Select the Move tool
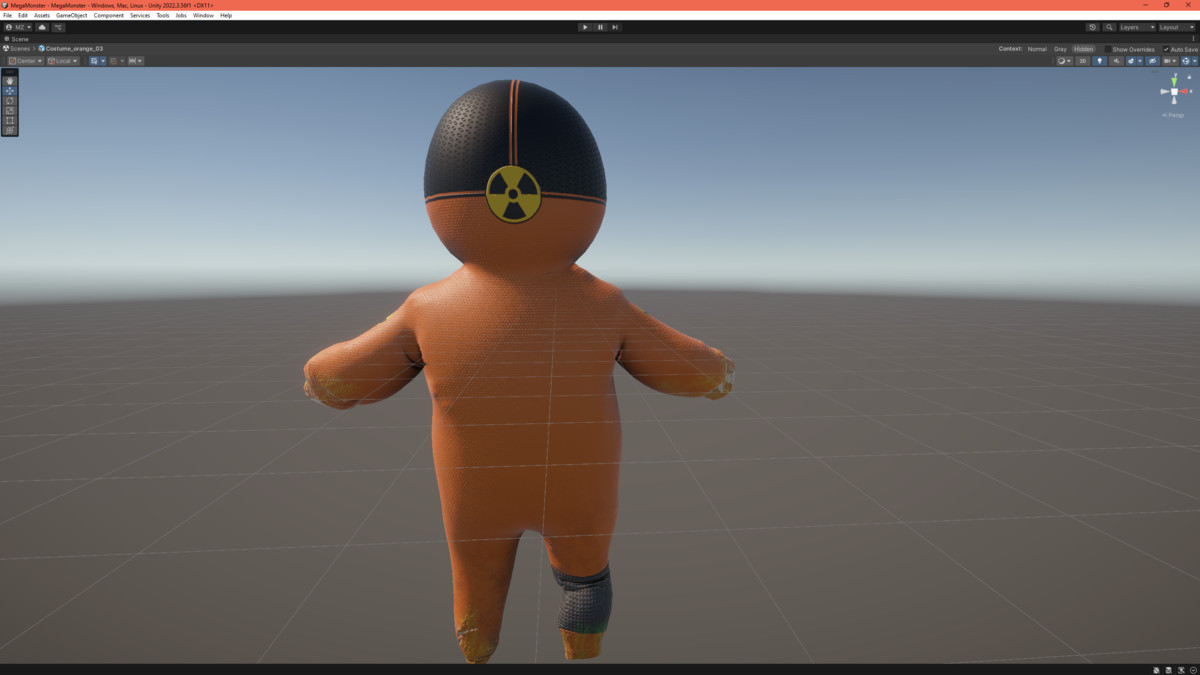Image resolution: width=1200 pixels, height=675 pixels. [10, 91]
